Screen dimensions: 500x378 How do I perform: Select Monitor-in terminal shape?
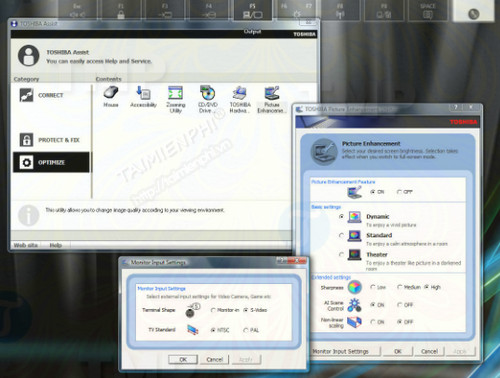click(x=213, y=310)
